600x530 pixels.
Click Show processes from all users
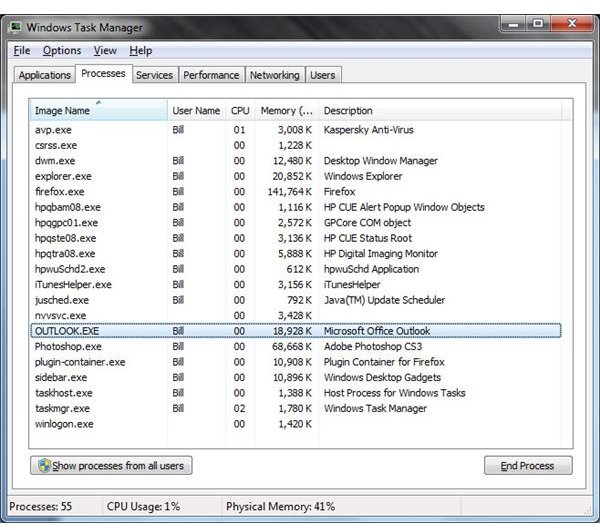[x=111, y=465]
